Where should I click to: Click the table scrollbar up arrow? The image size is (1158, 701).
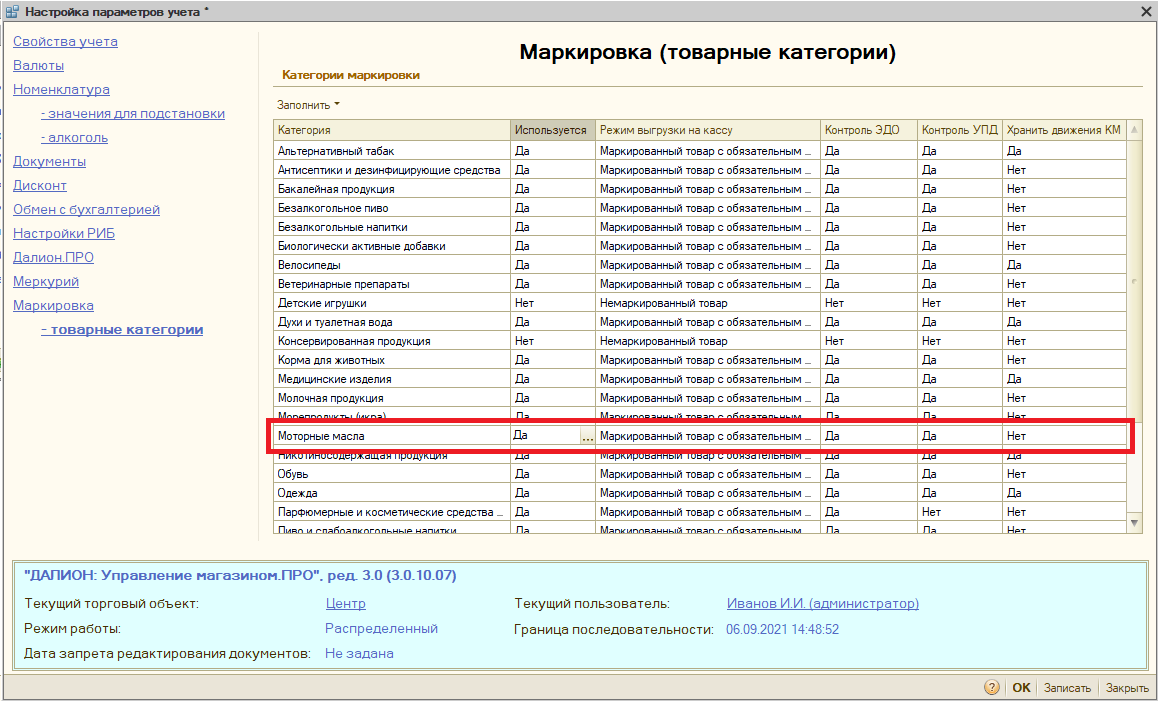[1134, 130]
